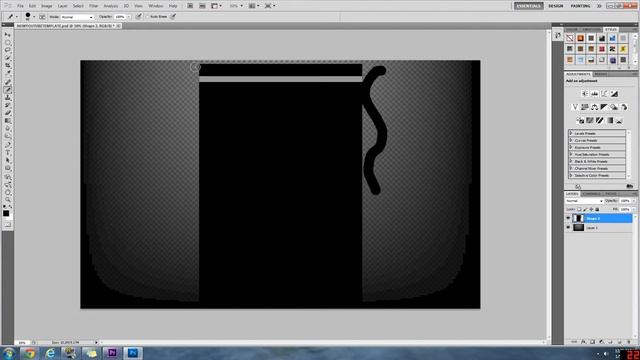
Task: Open the foreground color picker
Action: [x=6, y=213]
